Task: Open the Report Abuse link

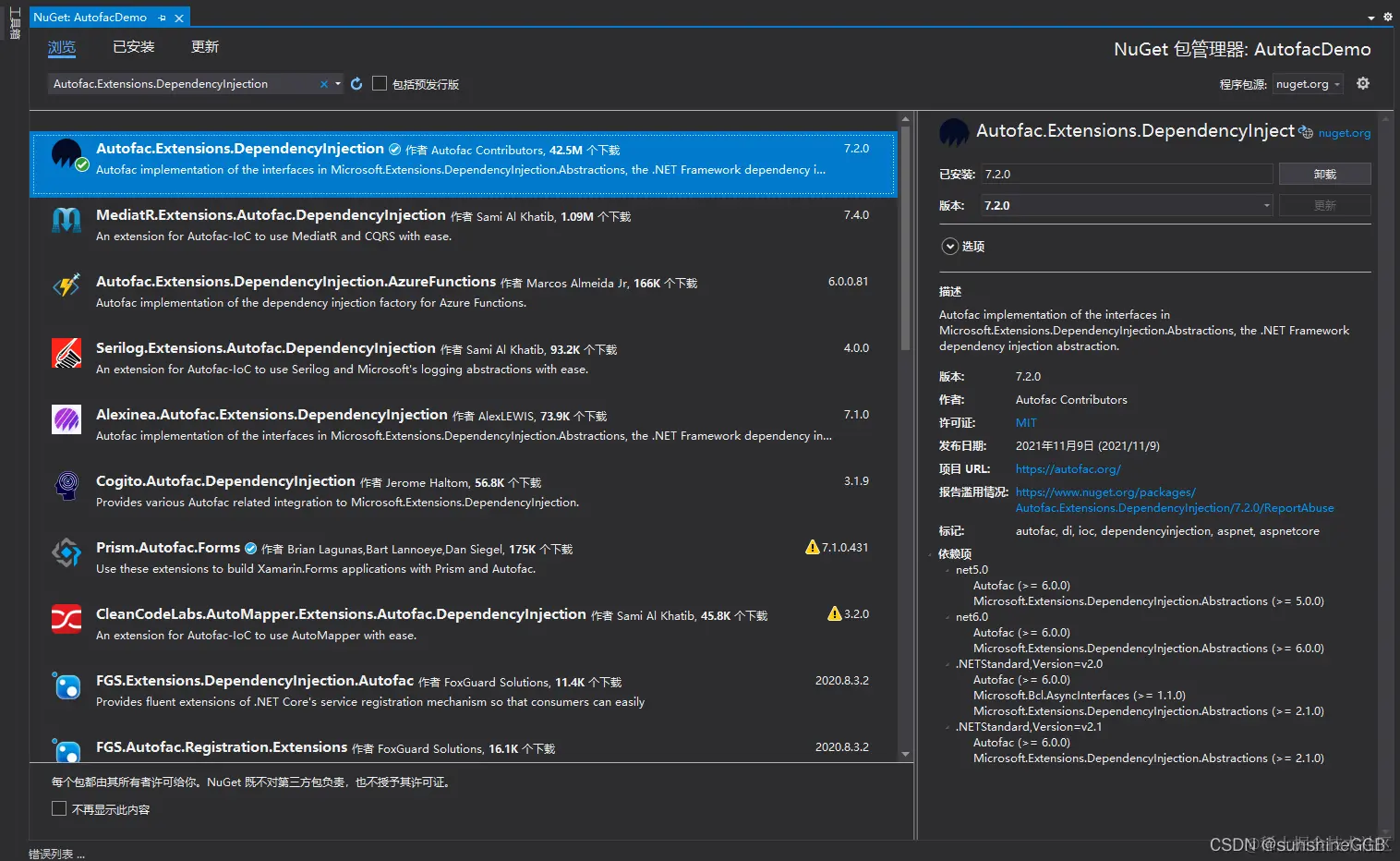Action: (1175, 500)
